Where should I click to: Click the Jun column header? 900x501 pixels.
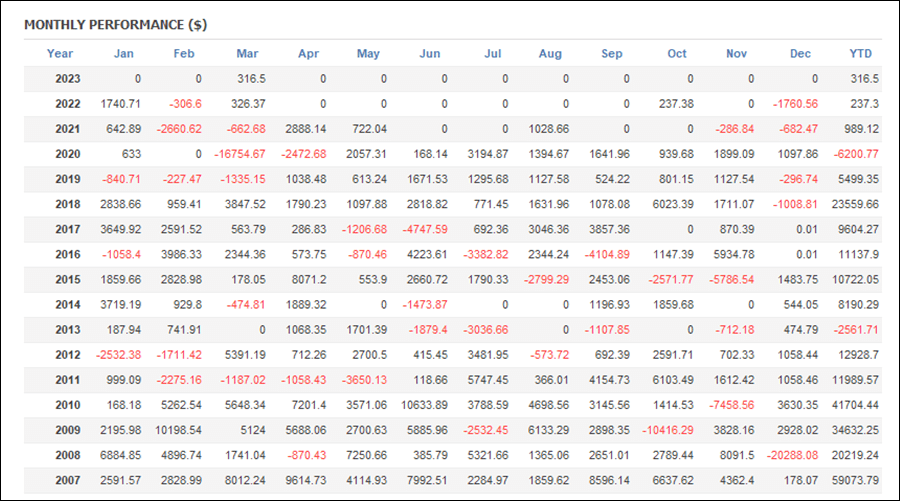pyautogui.click(x=429, y=53)
